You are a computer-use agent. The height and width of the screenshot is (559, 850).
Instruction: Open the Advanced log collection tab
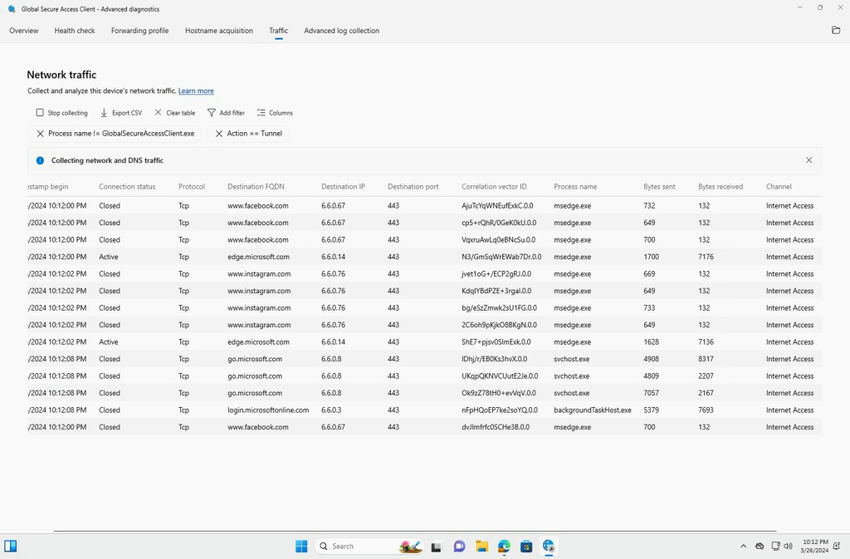tap(342, 30)
